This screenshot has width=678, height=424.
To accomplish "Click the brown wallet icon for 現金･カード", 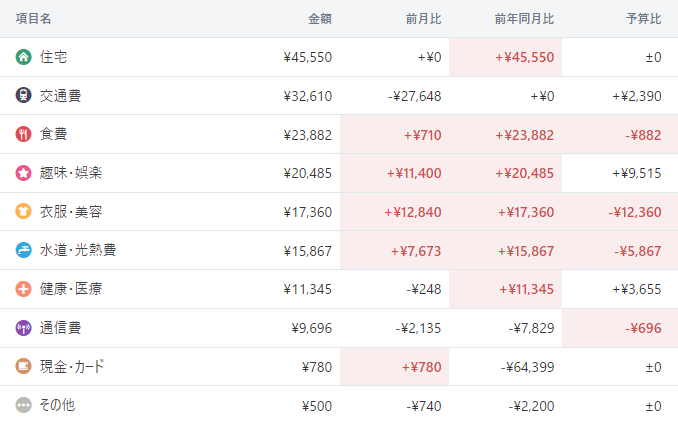I will click(23, 366).
